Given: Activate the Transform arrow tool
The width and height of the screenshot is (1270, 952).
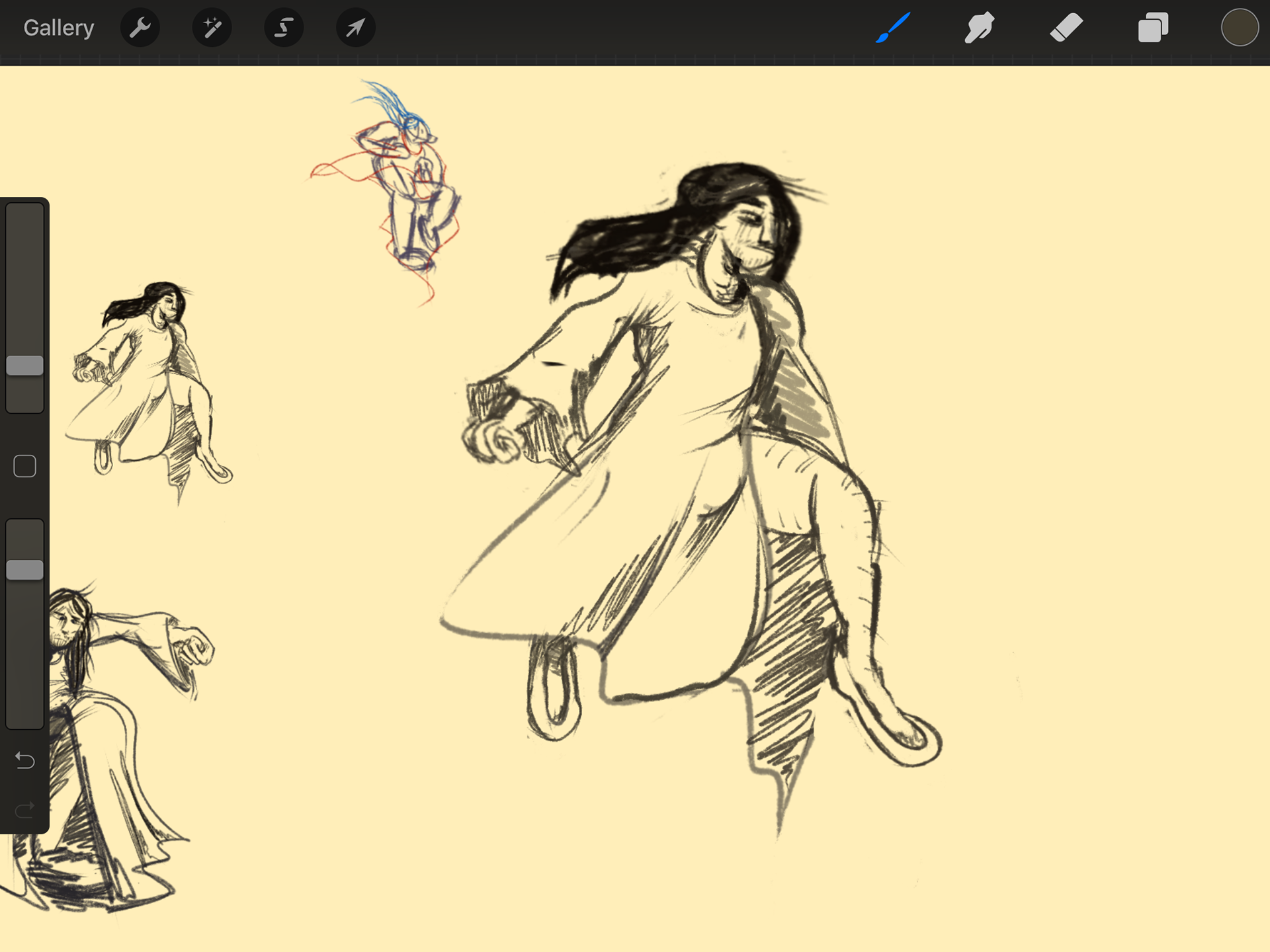Looking at the screenshot, I should point(355,28).
